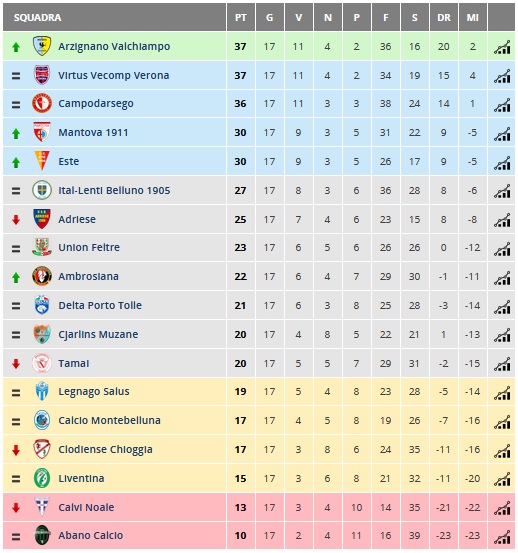The height and width of the screenshot is (553, 518).
Task: Click the Liventina green crest
Action: tap(42, 478)
